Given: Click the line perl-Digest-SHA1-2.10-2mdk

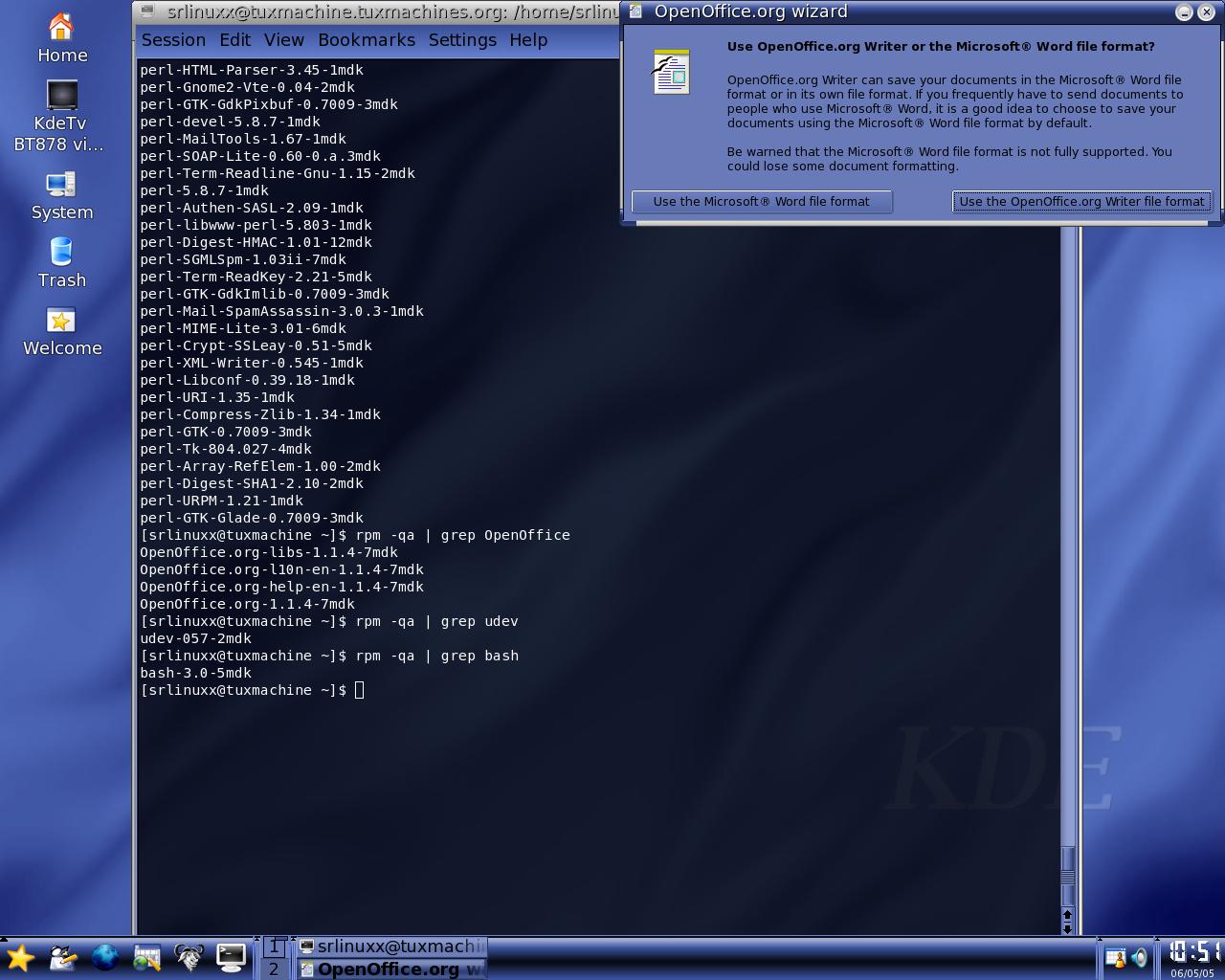Looking at the screenshot, I should click(x=252, y=483).
